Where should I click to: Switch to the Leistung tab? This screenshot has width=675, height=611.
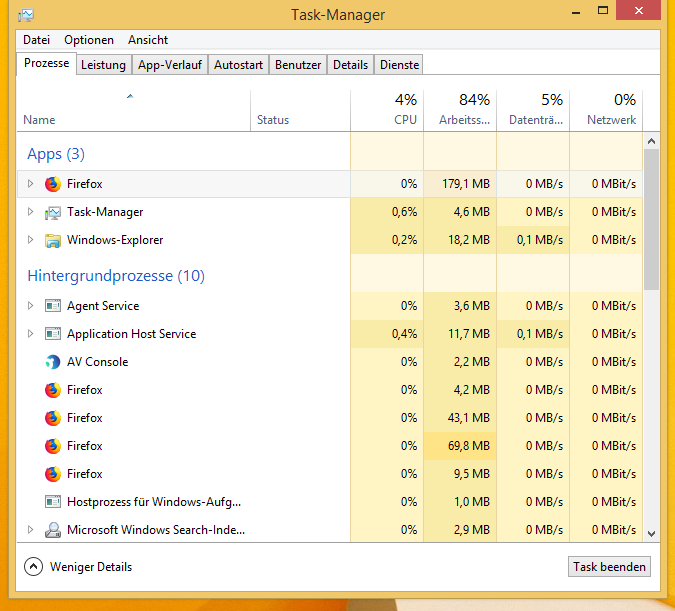[103, 65]
